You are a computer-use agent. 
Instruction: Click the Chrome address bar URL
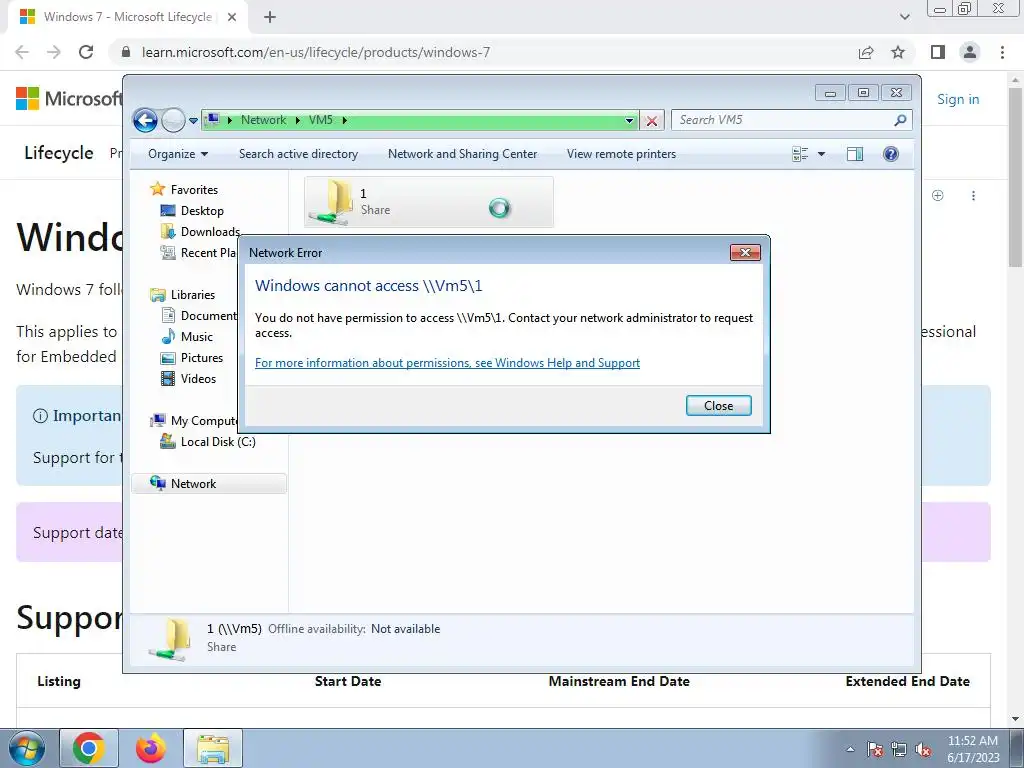click(316, 52)
